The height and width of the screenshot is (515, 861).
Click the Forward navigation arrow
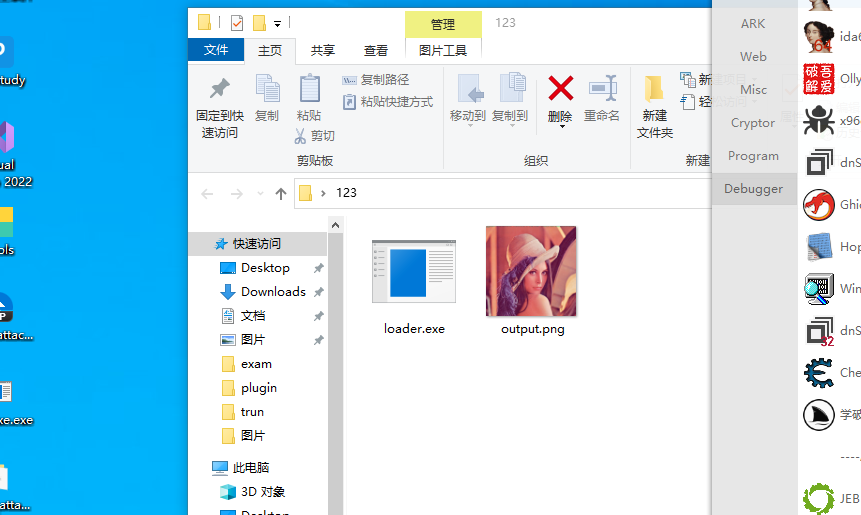coord(237,194)
